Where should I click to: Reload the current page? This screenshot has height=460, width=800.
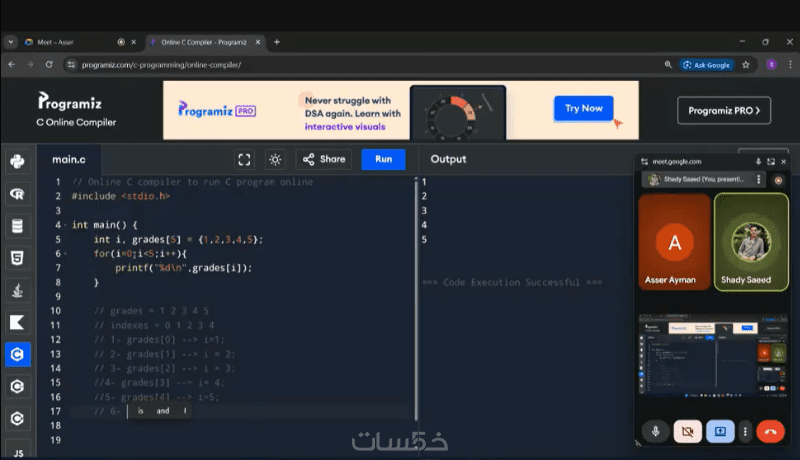pos(49,65)
